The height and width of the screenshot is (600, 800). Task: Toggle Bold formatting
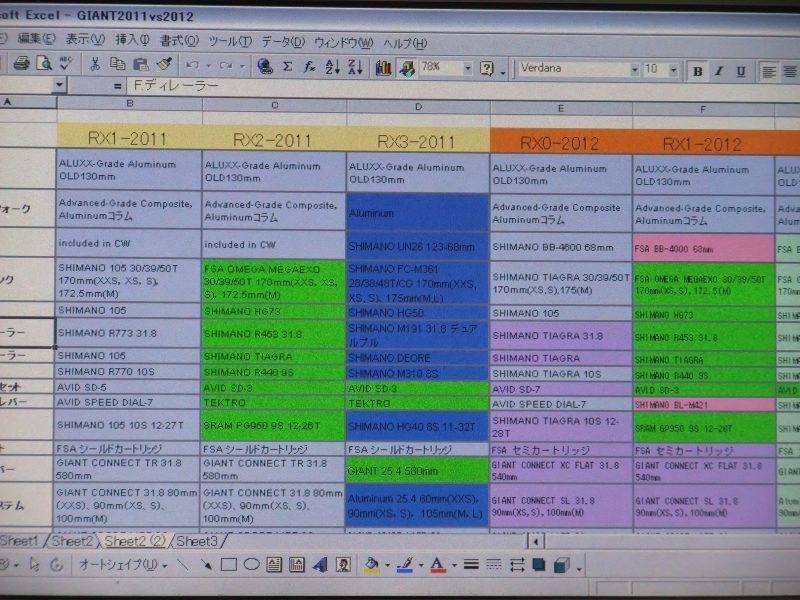point(697,71)
